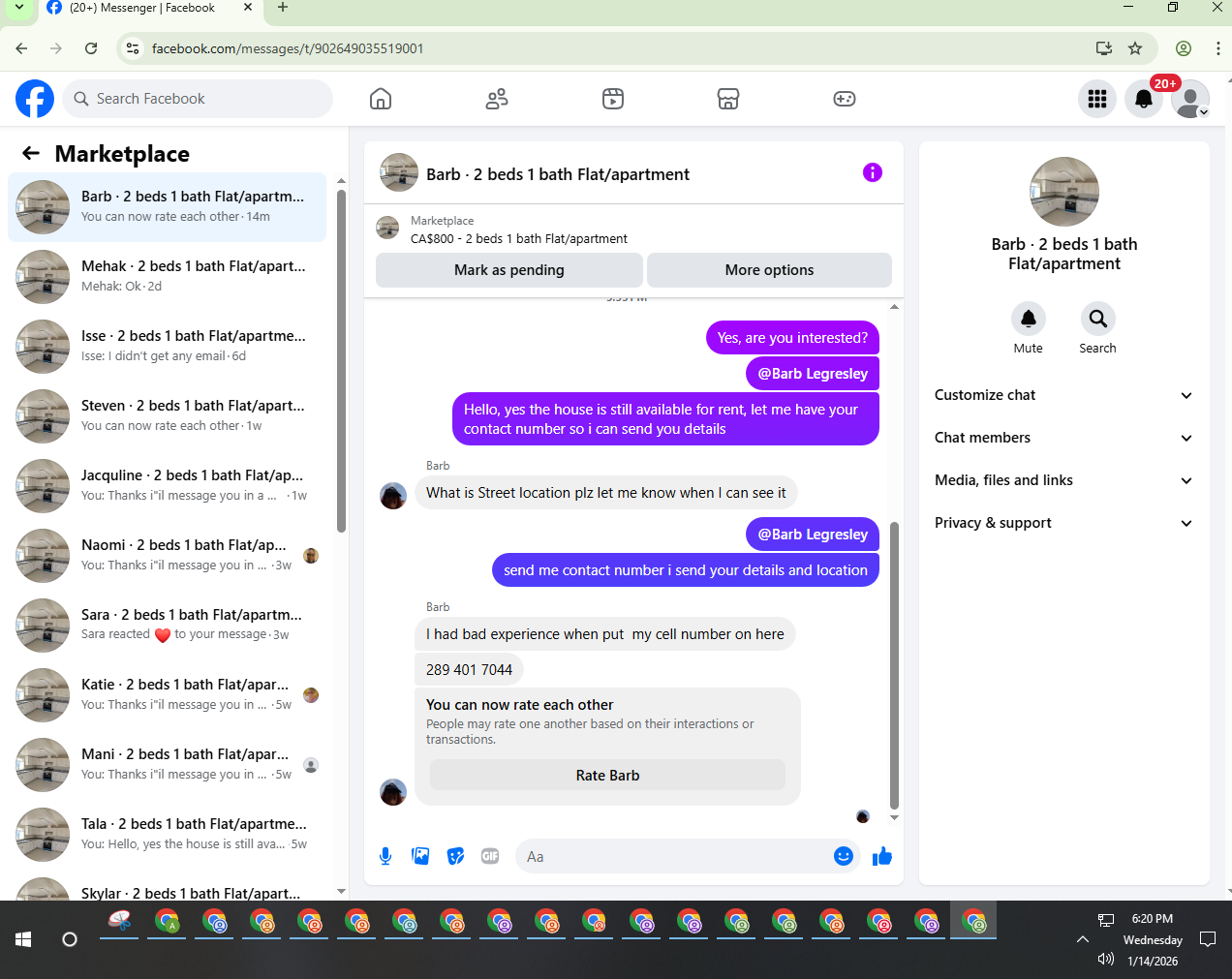Click the browser address bar URL
Screen dimensions: 1232x979
[288, 48]
